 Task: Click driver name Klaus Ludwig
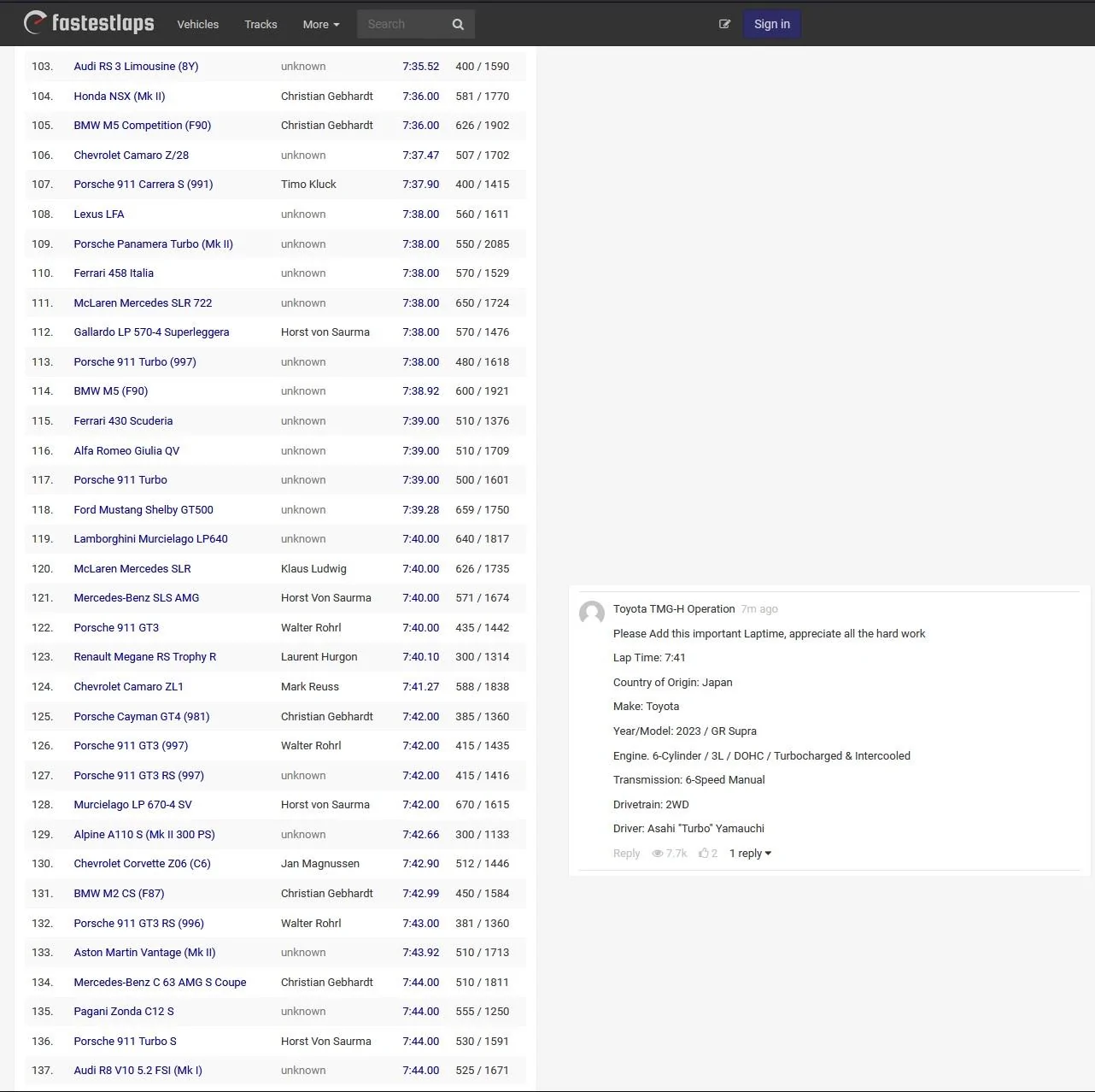[x=313, y=569]
